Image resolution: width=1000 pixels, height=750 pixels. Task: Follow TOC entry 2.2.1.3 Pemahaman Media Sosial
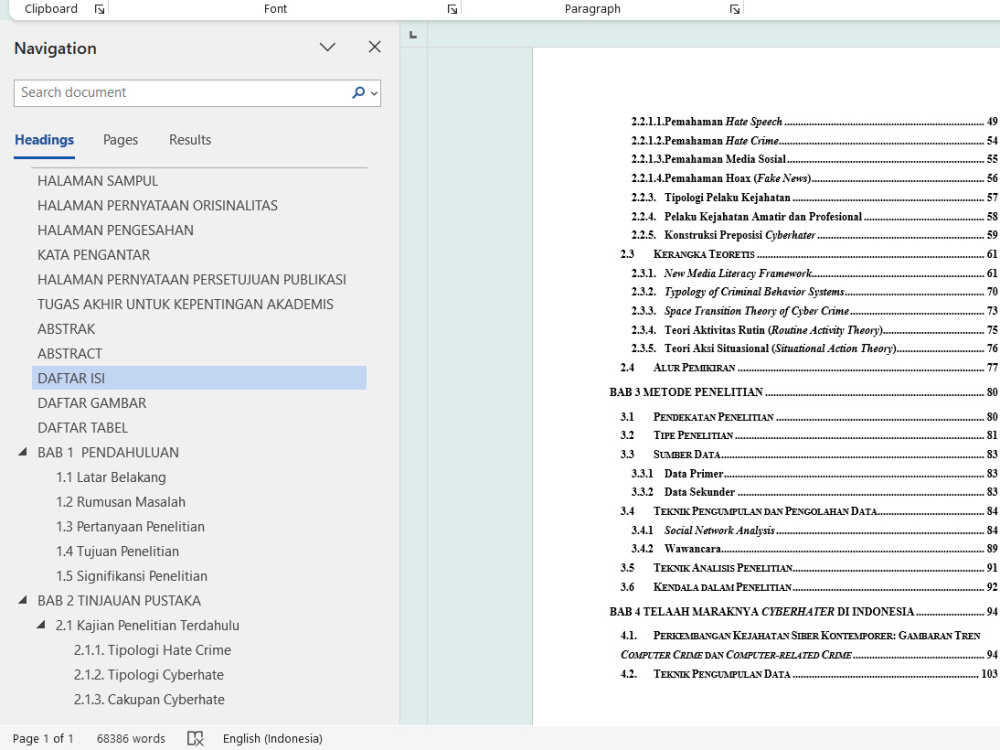tap(814, 159)
